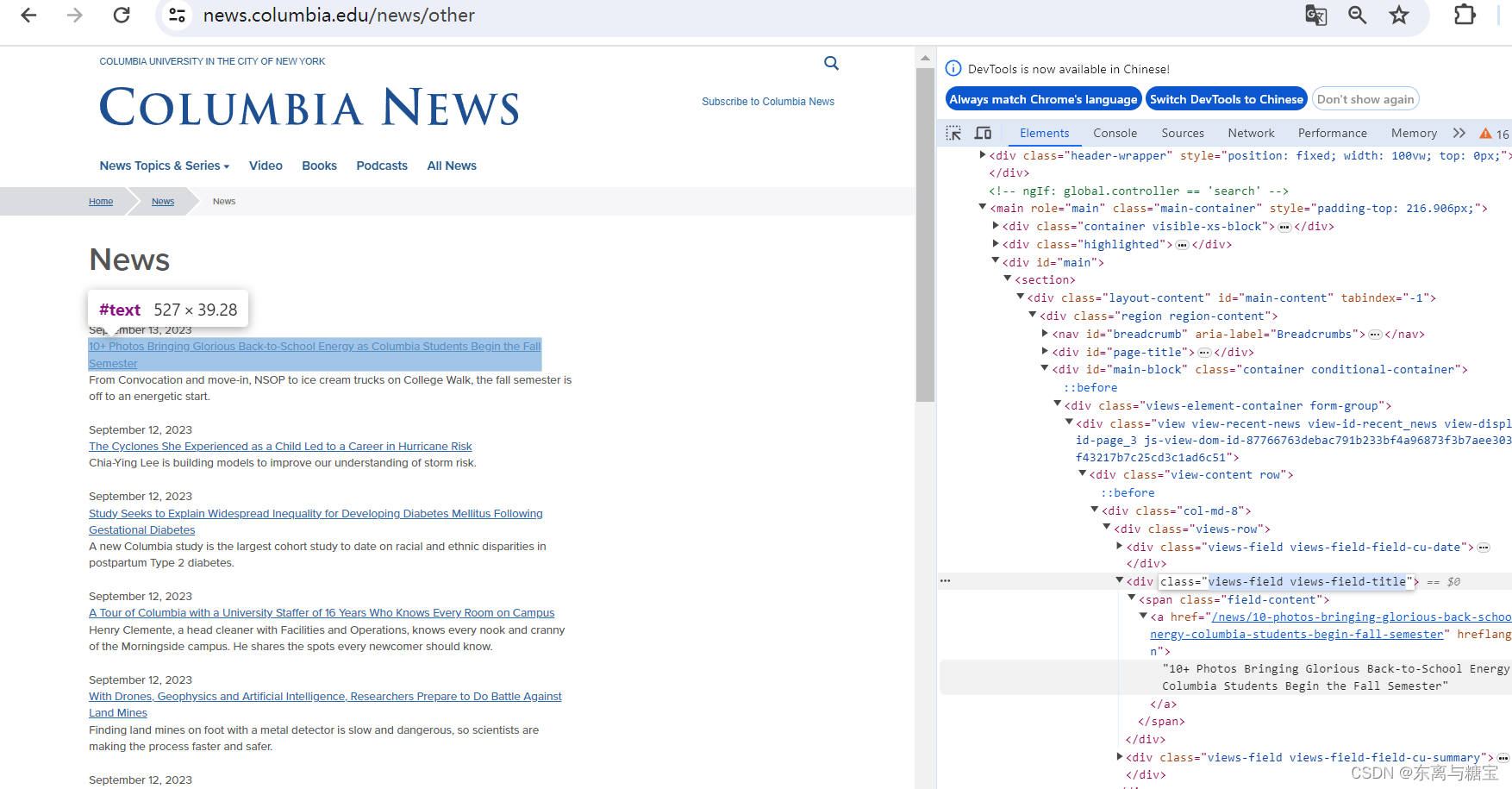The height and width of the screenshot is (789, 1512).
Task: Open the extensions puzzle icon
Action: [1465, 15]
